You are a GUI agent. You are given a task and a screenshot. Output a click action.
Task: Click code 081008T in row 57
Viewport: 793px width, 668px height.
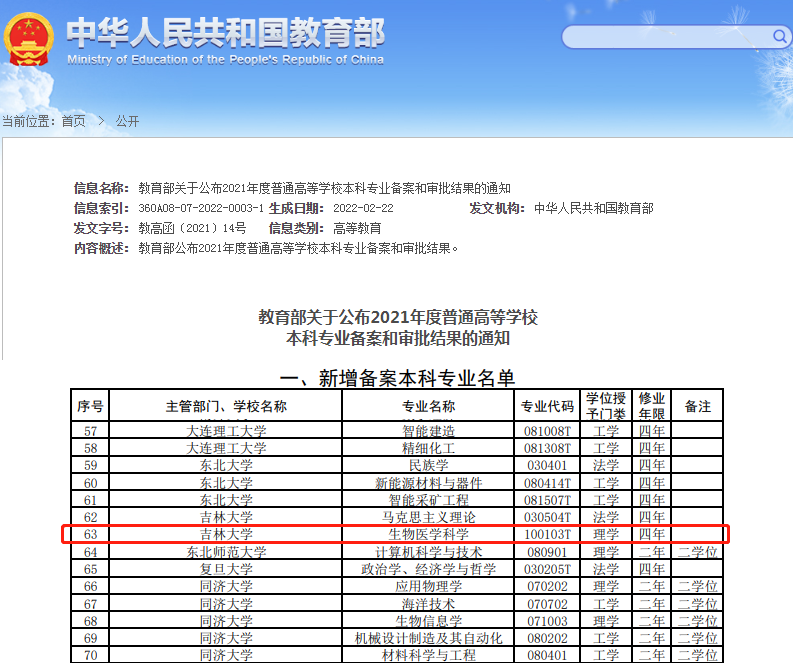(x=547, y=431)
